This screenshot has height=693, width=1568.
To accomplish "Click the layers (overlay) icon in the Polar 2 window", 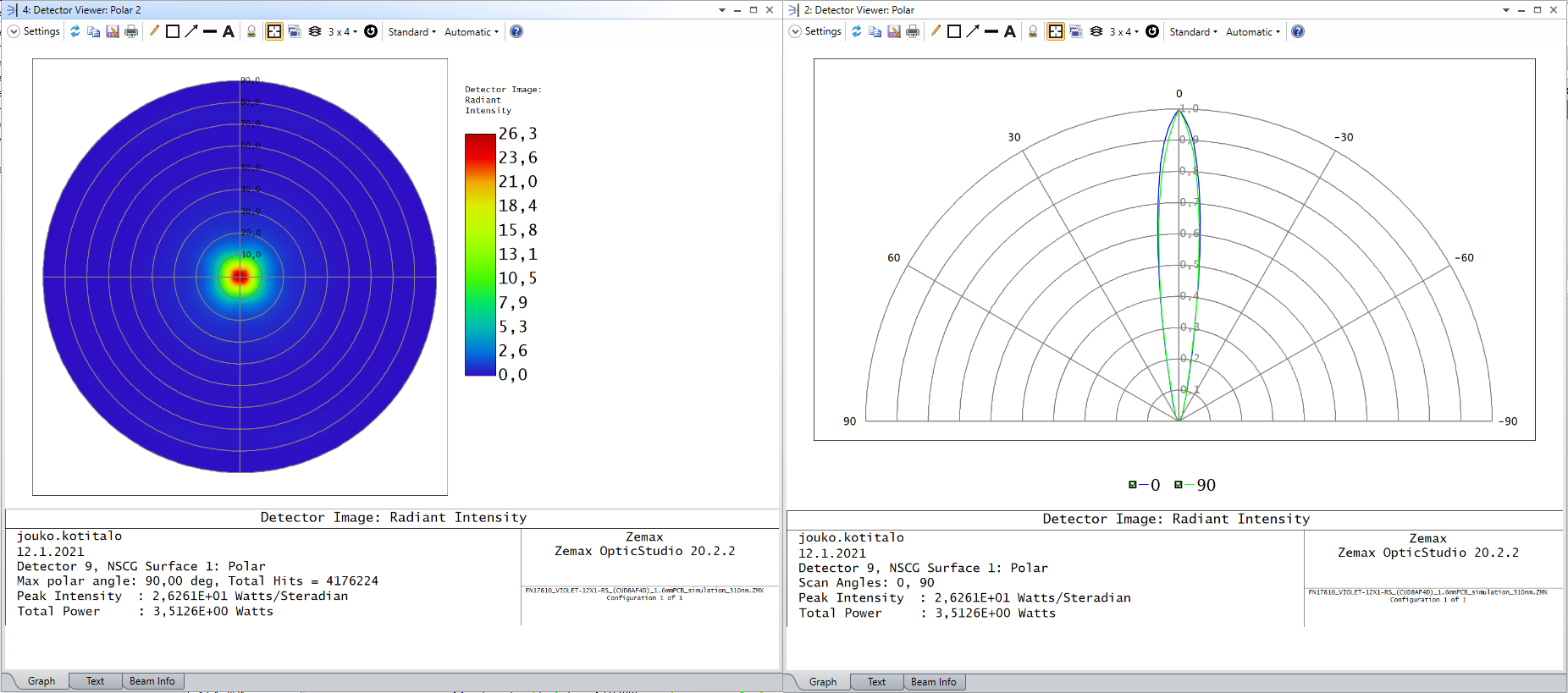I will [x=315, y=31].
